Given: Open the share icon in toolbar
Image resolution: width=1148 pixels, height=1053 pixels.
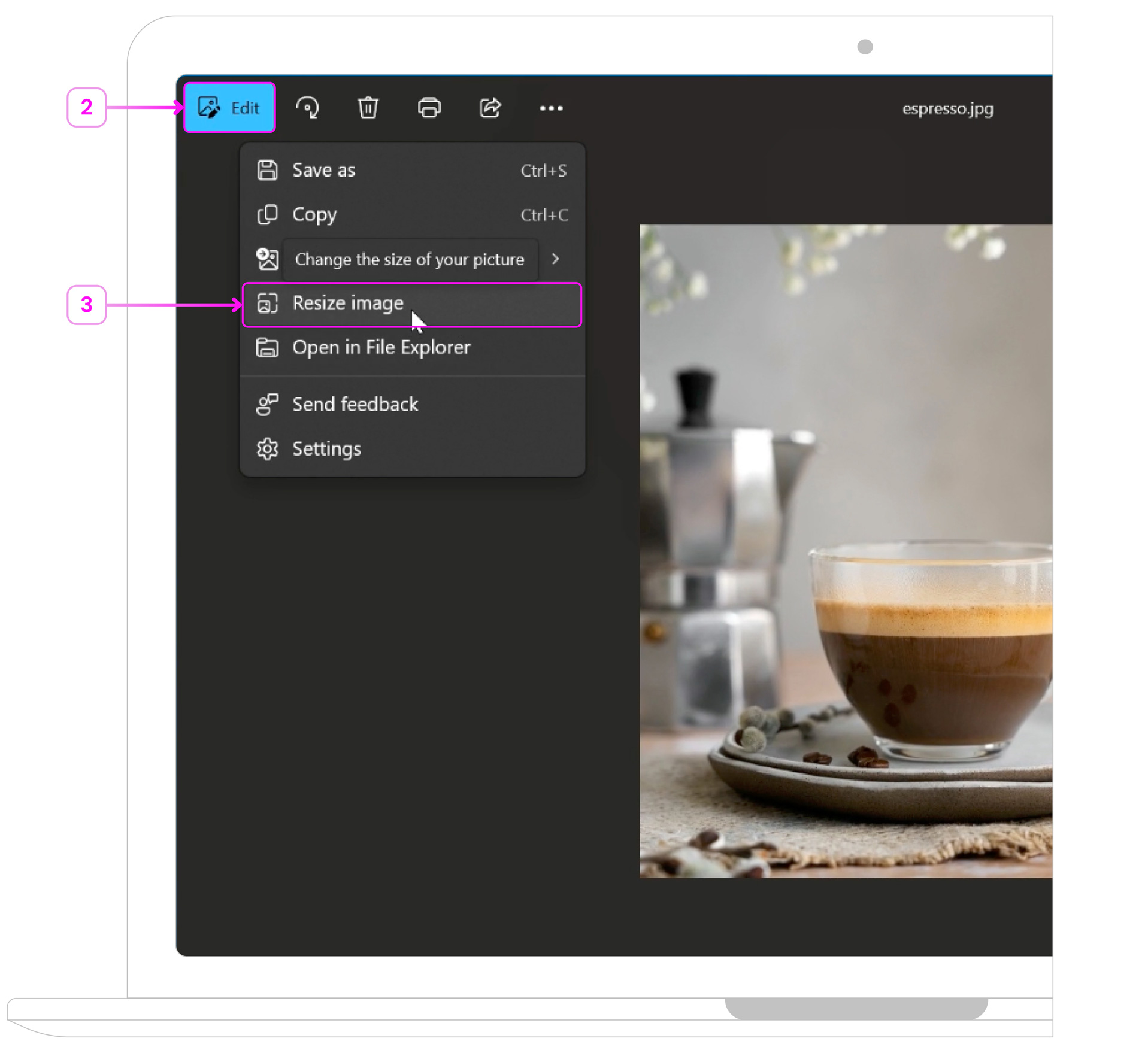Looking at the screenshot, I should (x=490, y=108).
